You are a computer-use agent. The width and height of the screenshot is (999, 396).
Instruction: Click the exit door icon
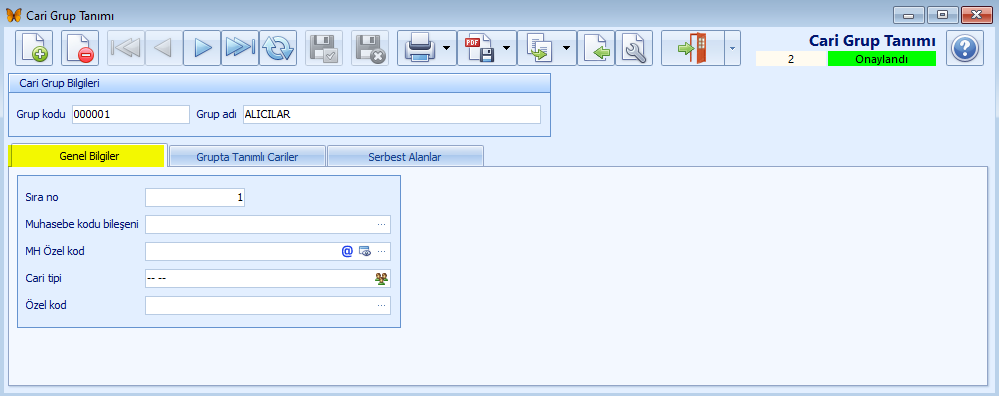point(693,48)
